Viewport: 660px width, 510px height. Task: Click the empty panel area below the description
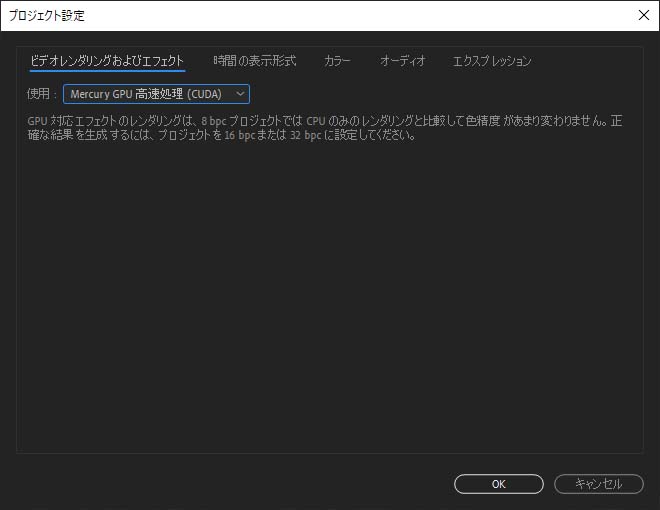pos(330,300)
